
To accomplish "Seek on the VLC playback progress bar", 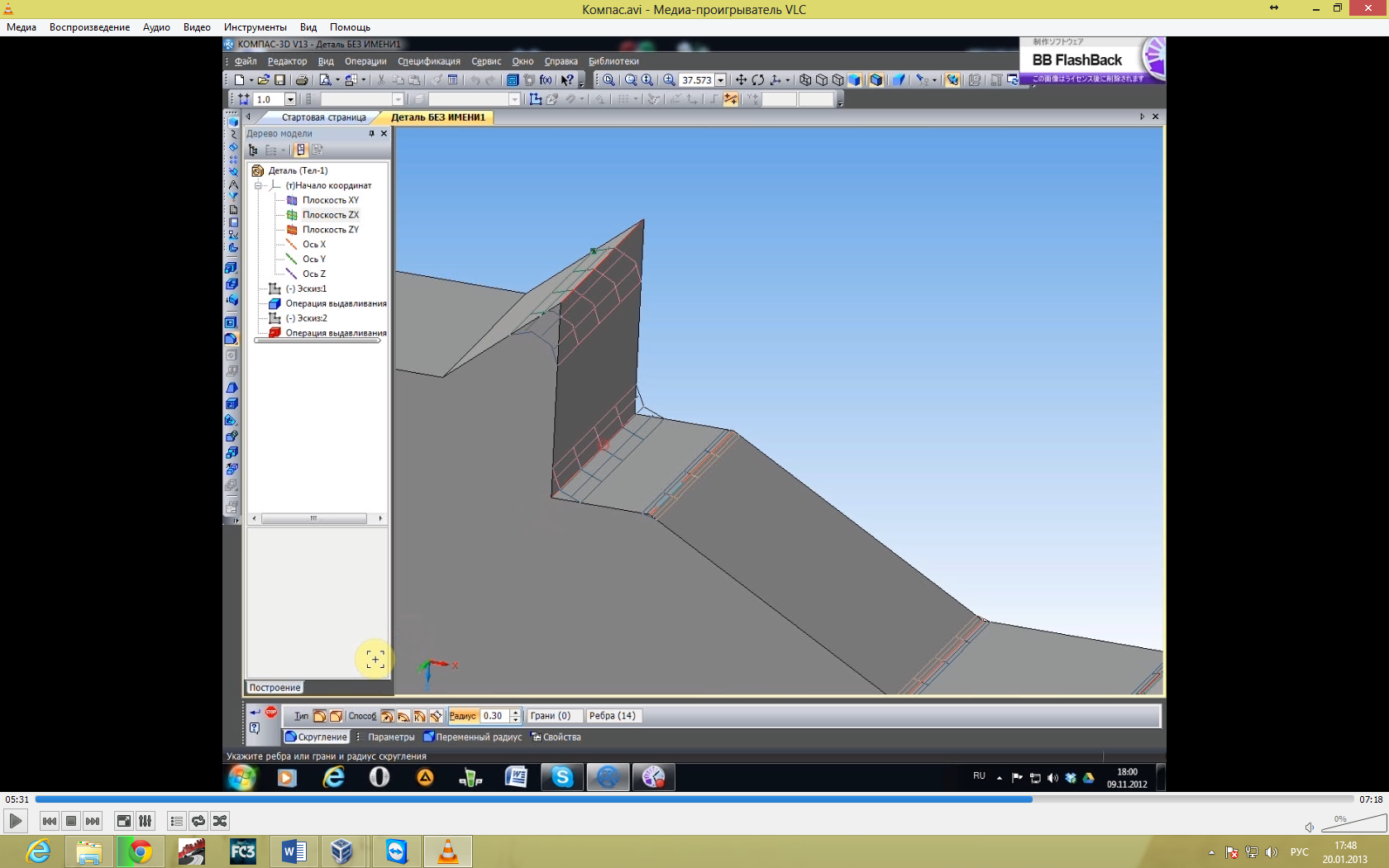I will click(694, 799).
